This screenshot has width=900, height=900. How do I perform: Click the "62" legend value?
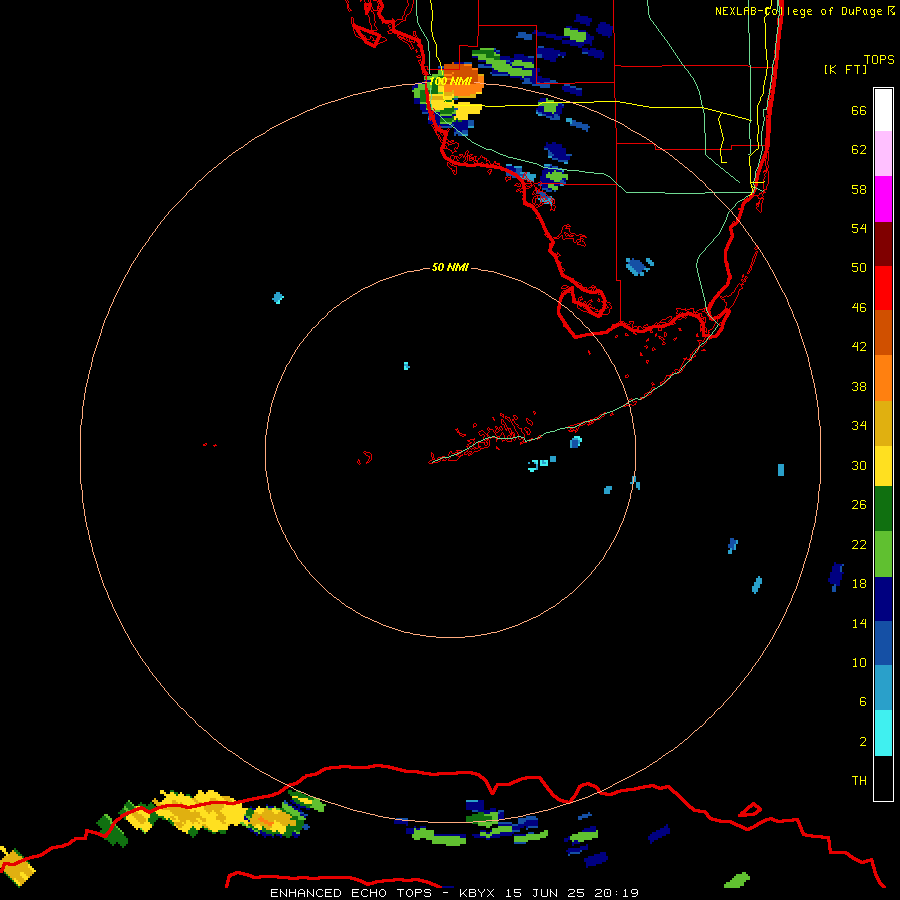click(x=859, y=150)
